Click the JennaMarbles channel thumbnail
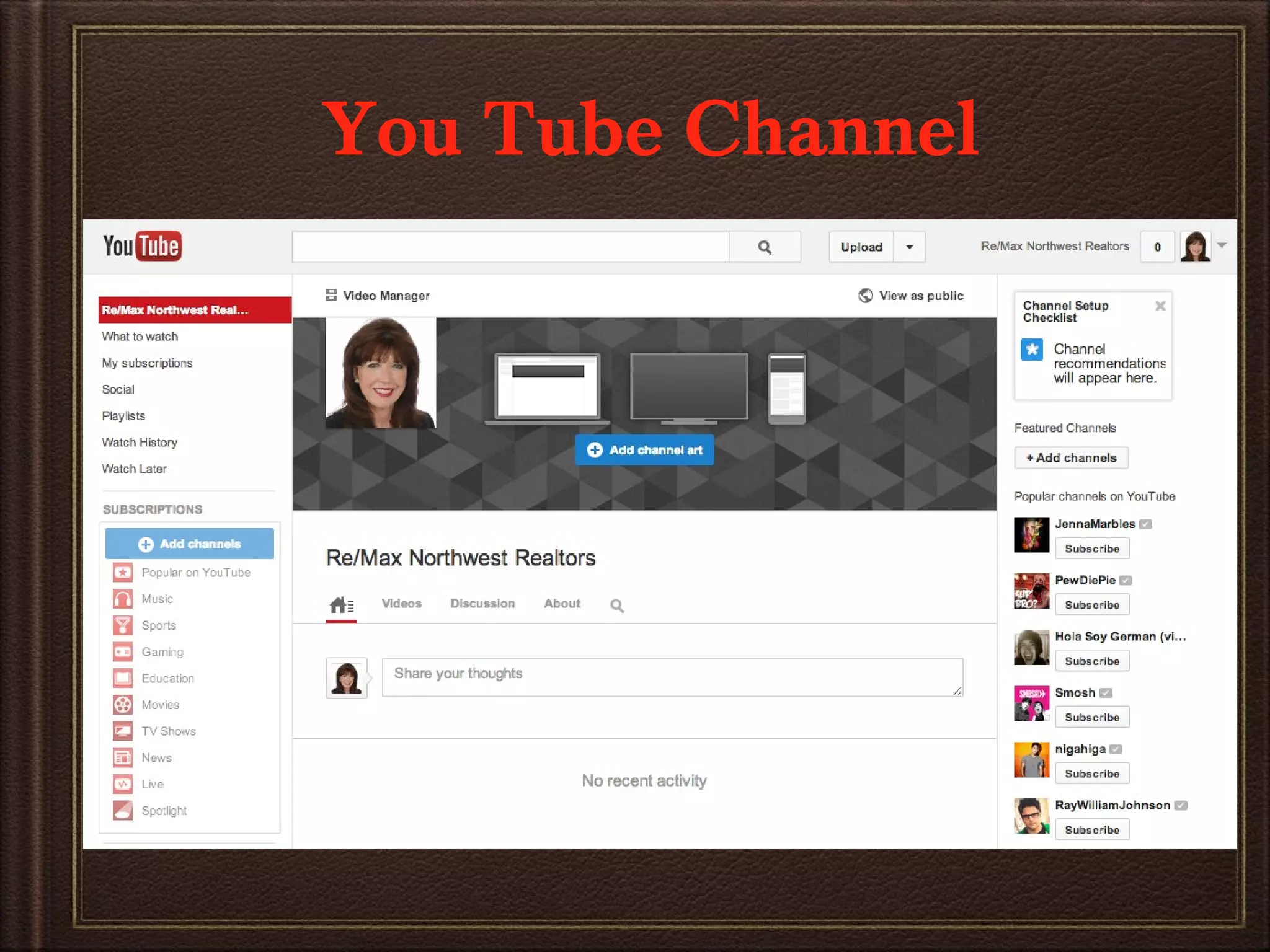1270x952 pixels. tap(1032, 535)
